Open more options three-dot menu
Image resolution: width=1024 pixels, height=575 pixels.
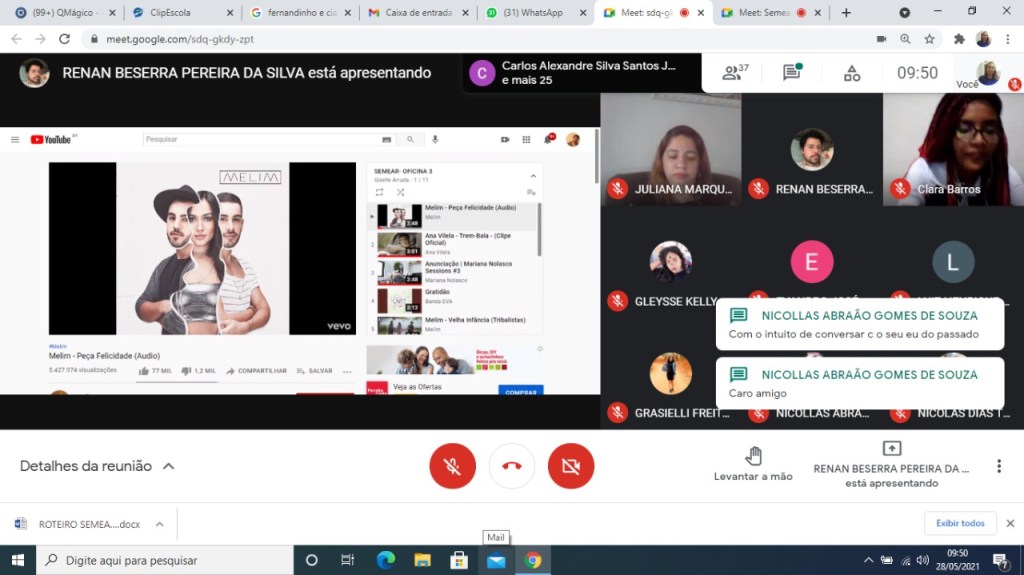pyautogui.click(x=998, y=466)
